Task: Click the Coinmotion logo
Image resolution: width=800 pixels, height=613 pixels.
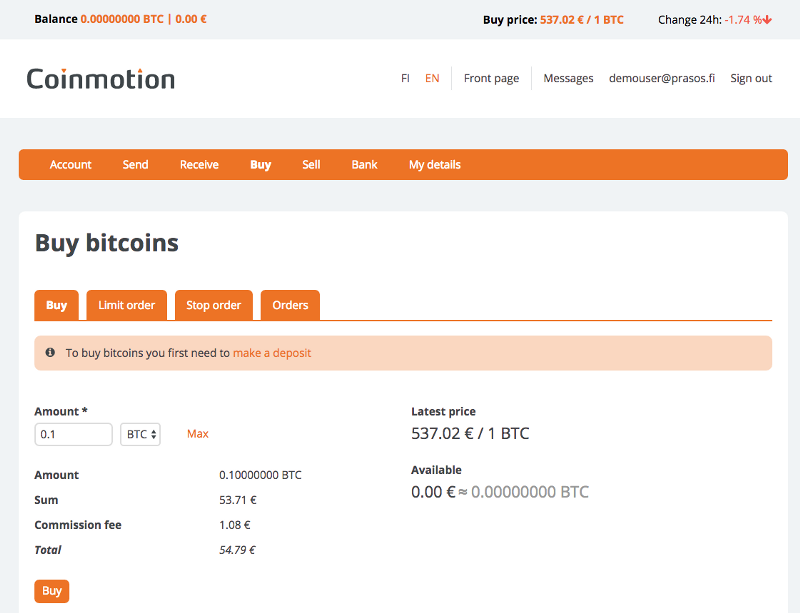Action: pyautogui.click(x=101, y=79)
